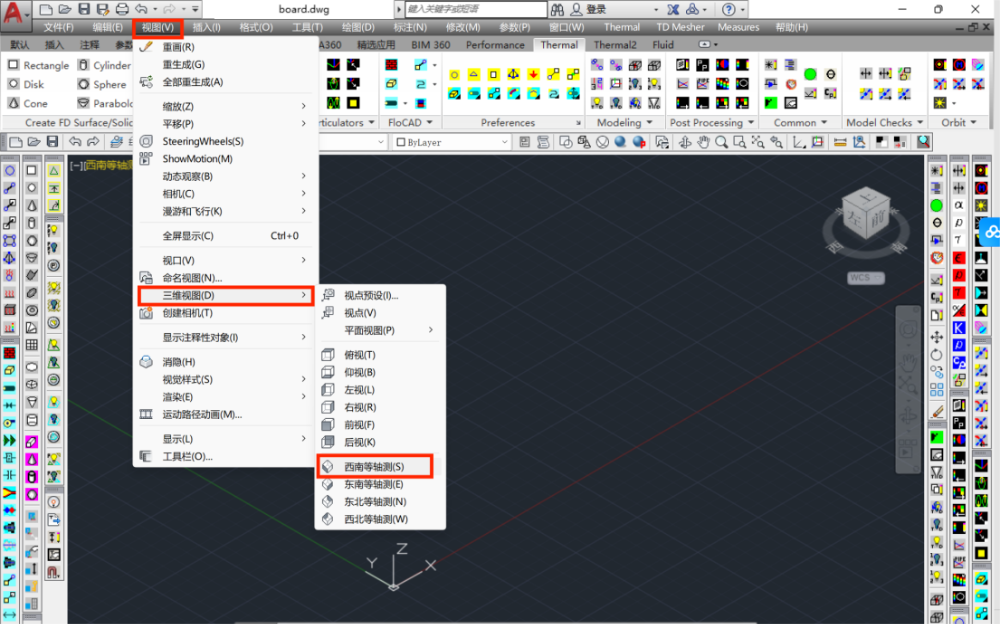Open the 视图(V) menu
1000x624 pixels.
[158, 27]
